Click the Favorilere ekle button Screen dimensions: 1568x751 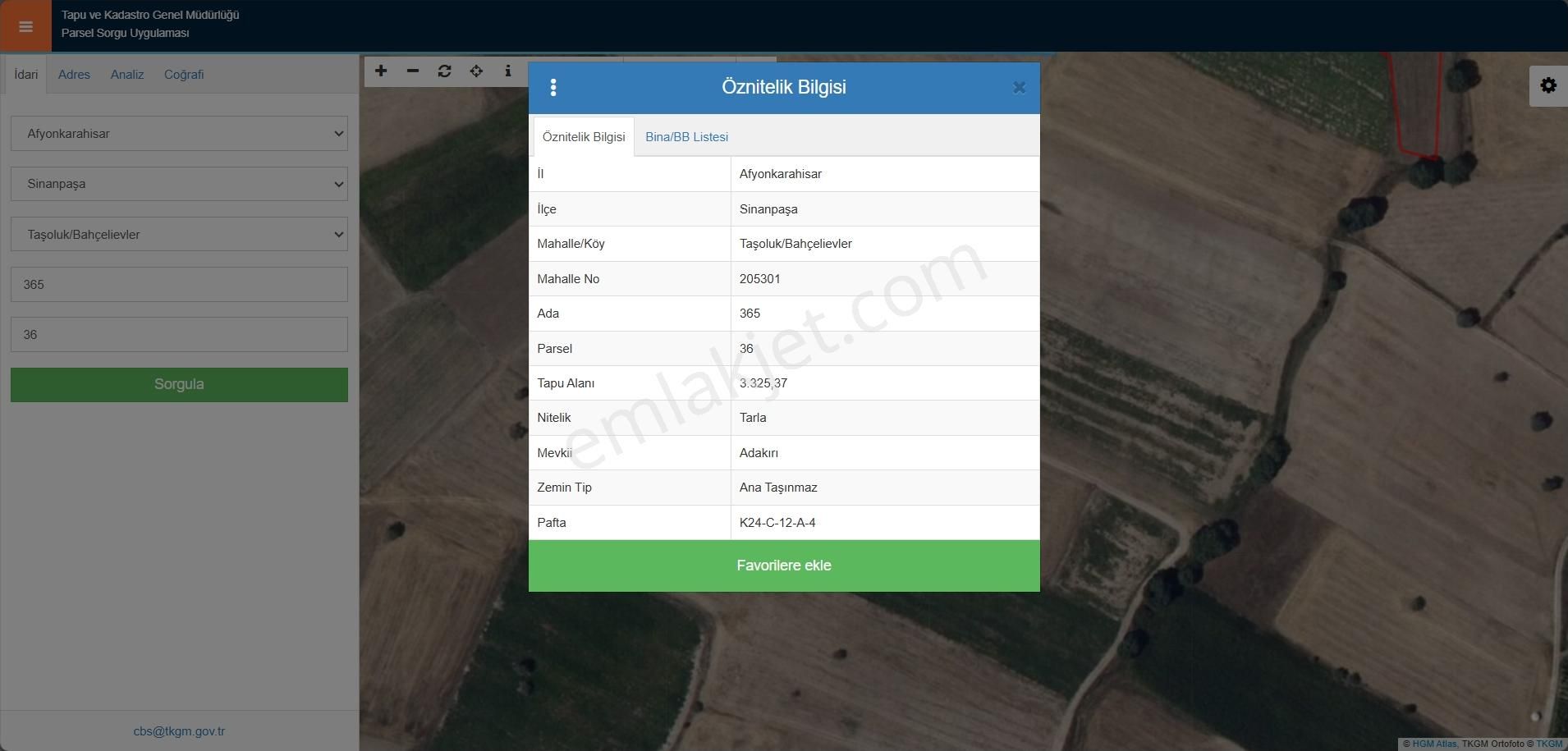point(783,566)
